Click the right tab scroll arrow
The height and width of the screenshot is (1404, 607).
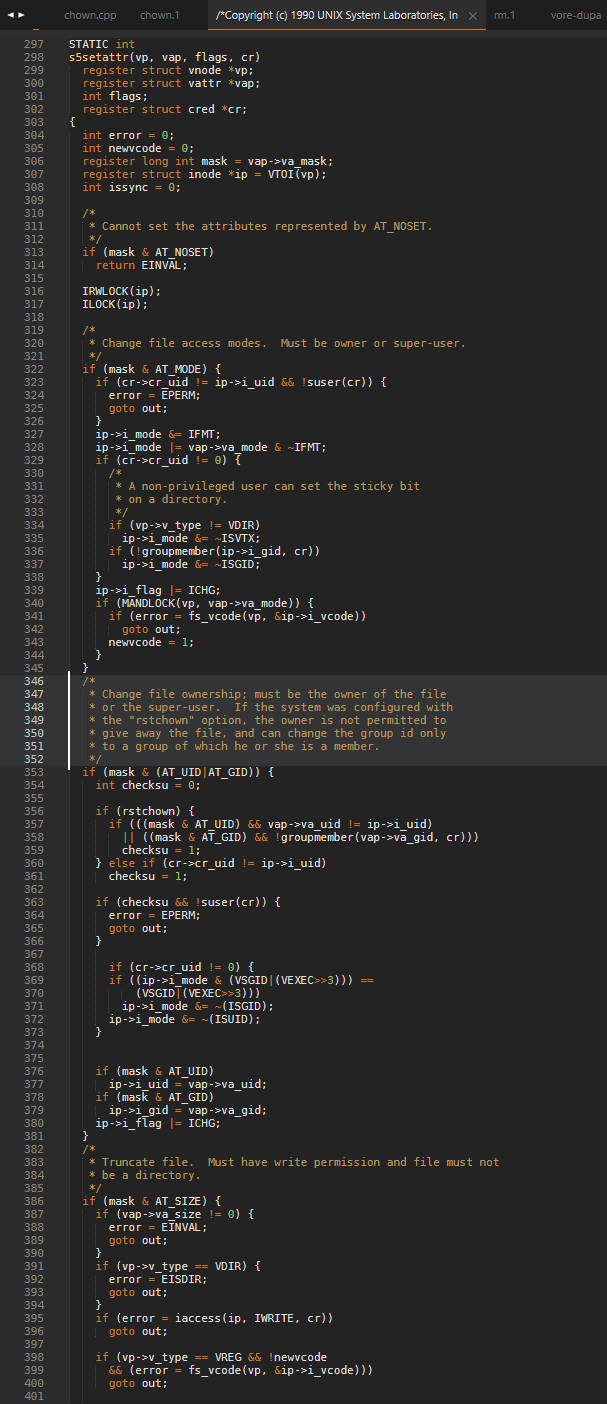tap(21, 16)
